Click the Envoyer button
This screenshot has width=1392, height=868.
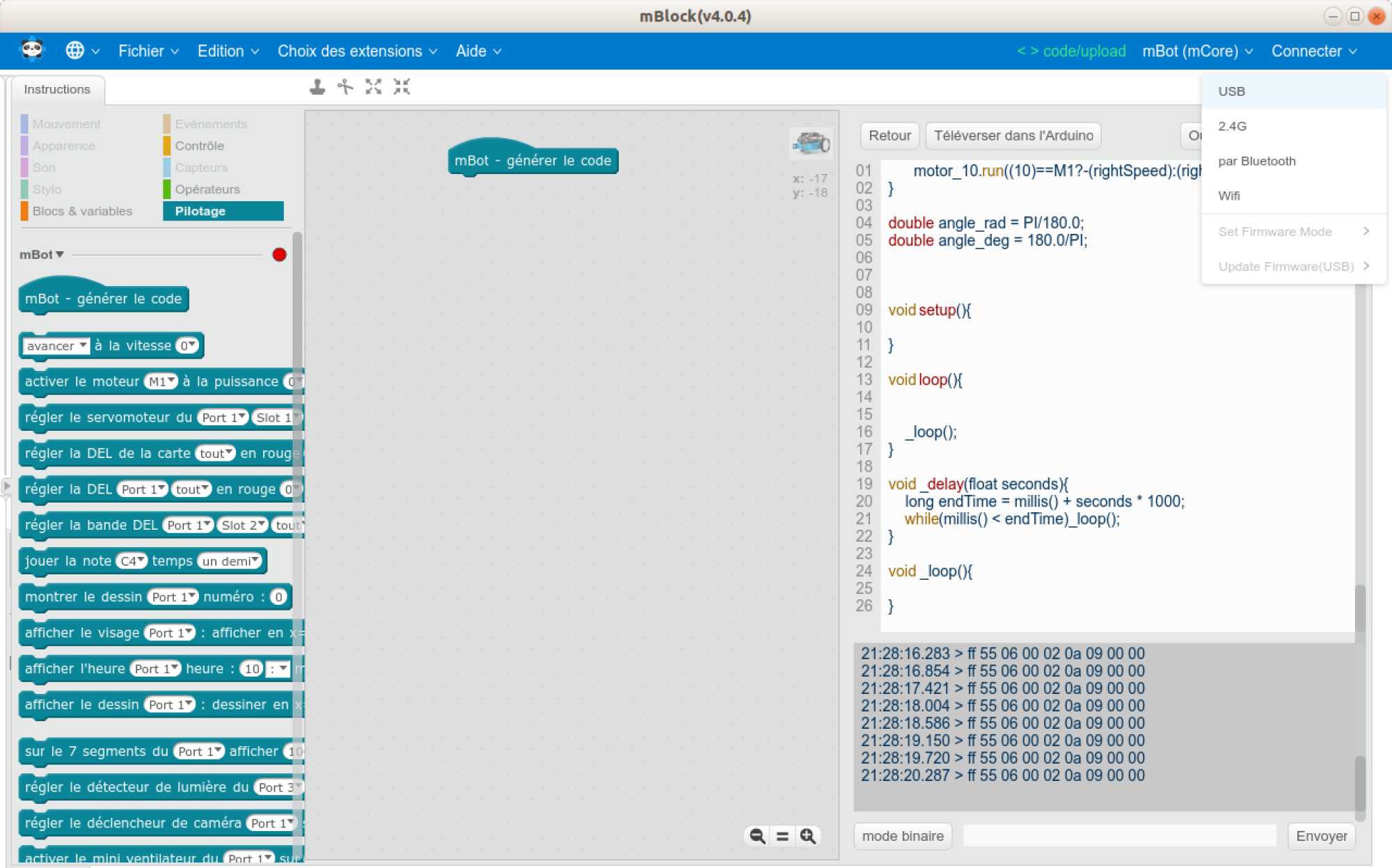click(1321, 836)
